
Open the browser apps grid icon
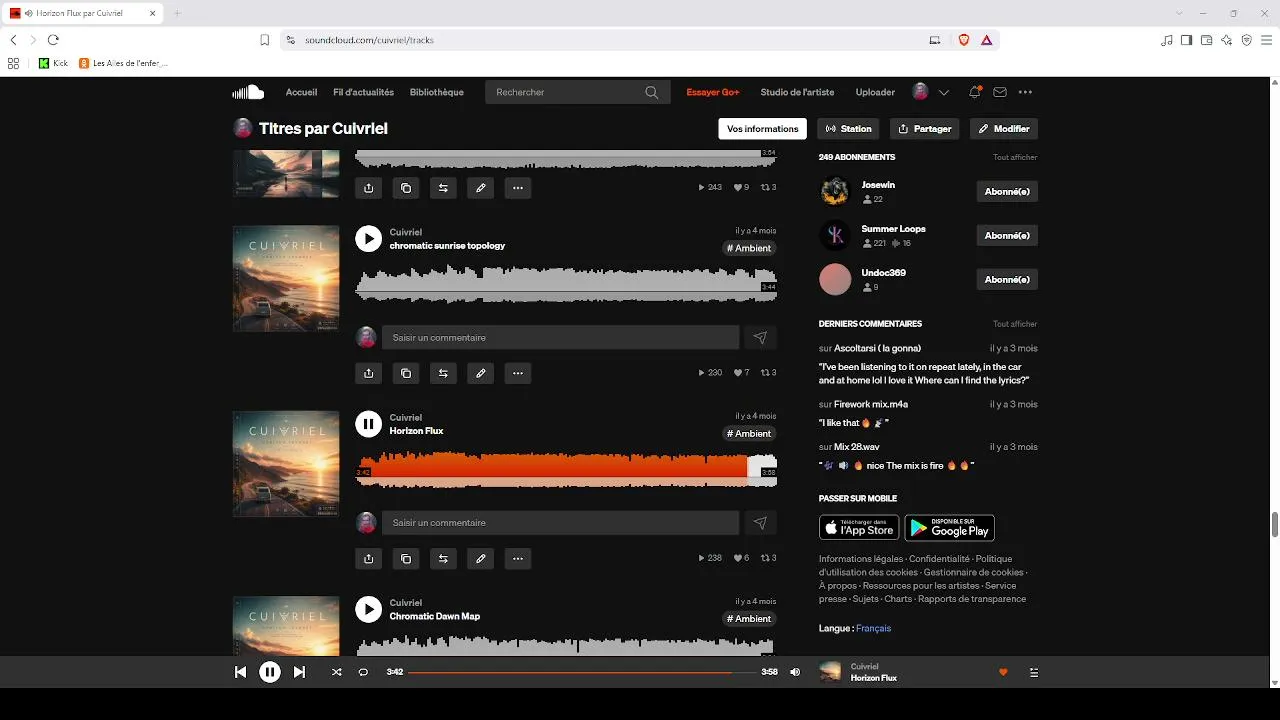(x=13, y=63)
